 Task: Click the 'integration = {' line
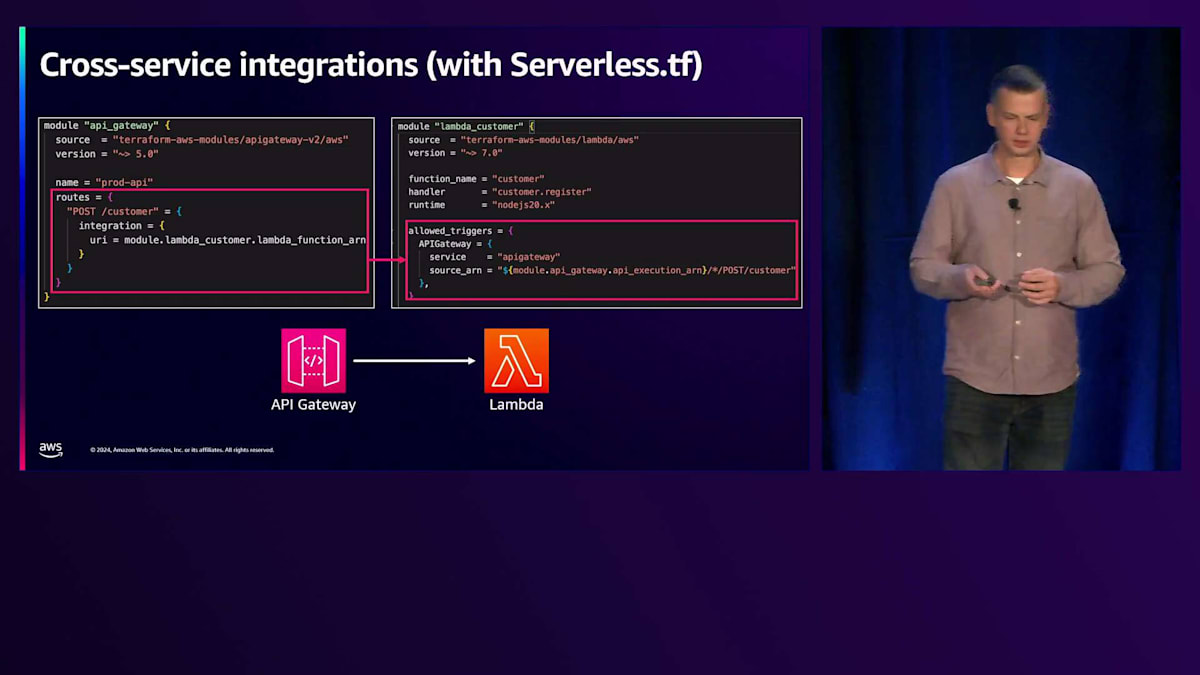coord(122,226)
